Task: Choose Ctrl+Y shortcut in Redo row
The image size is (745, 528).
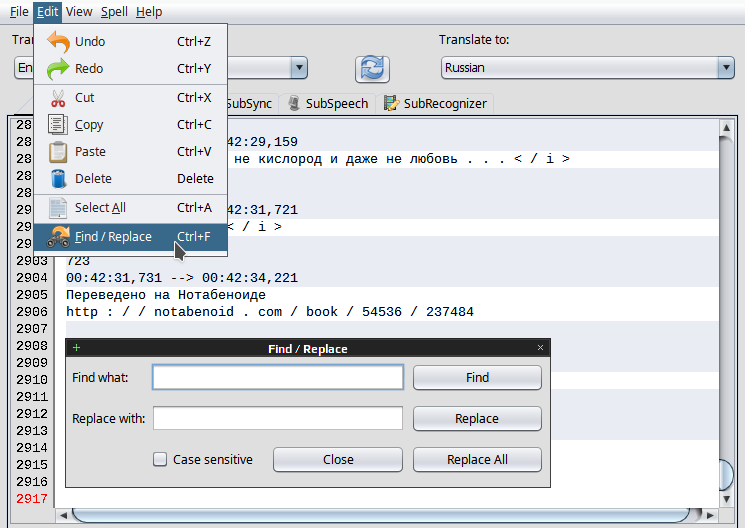Action: point(194,68)
